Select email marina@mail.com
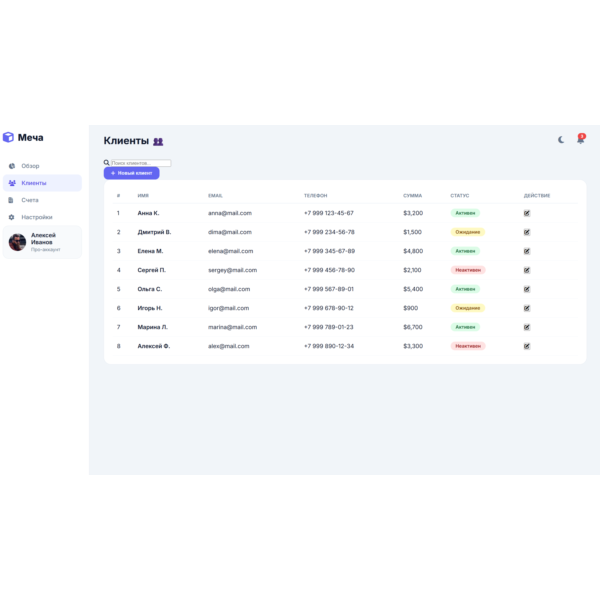 pos(233,327)
